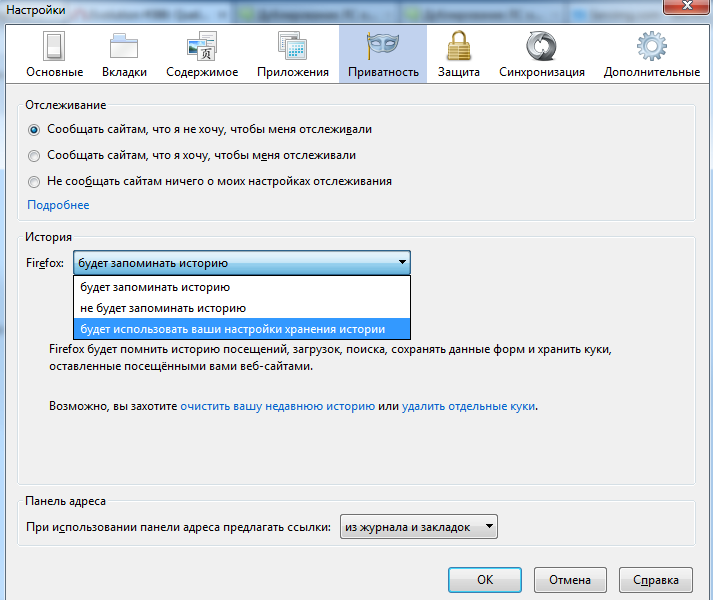This screenshot has width=713, height=600.
Task: Select radio 'Не сообщать сайтам ничего'
Action: pos(34,182)
